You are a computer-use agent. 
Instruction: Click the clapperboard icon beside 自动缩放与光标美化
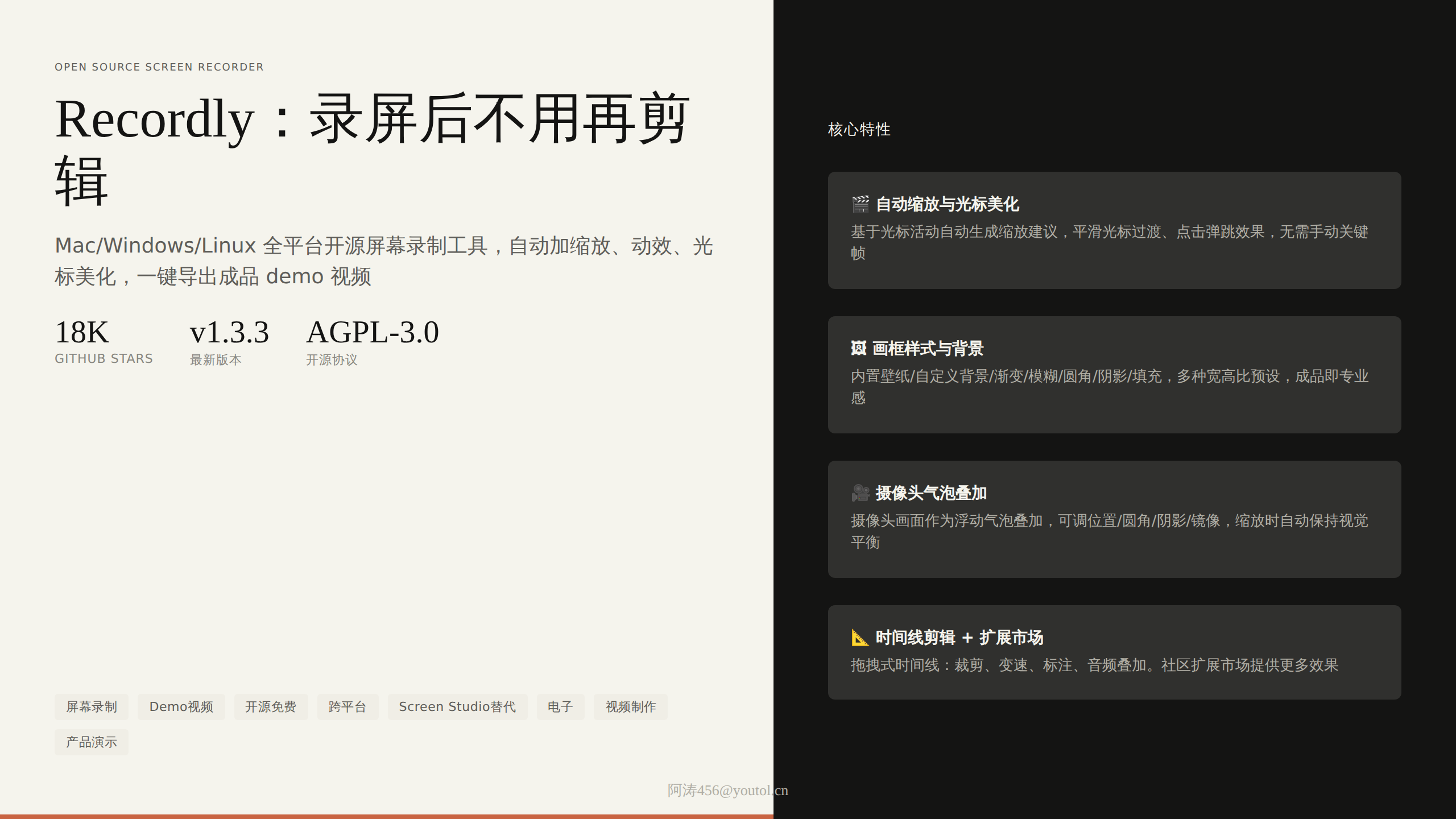pos(860,204)
